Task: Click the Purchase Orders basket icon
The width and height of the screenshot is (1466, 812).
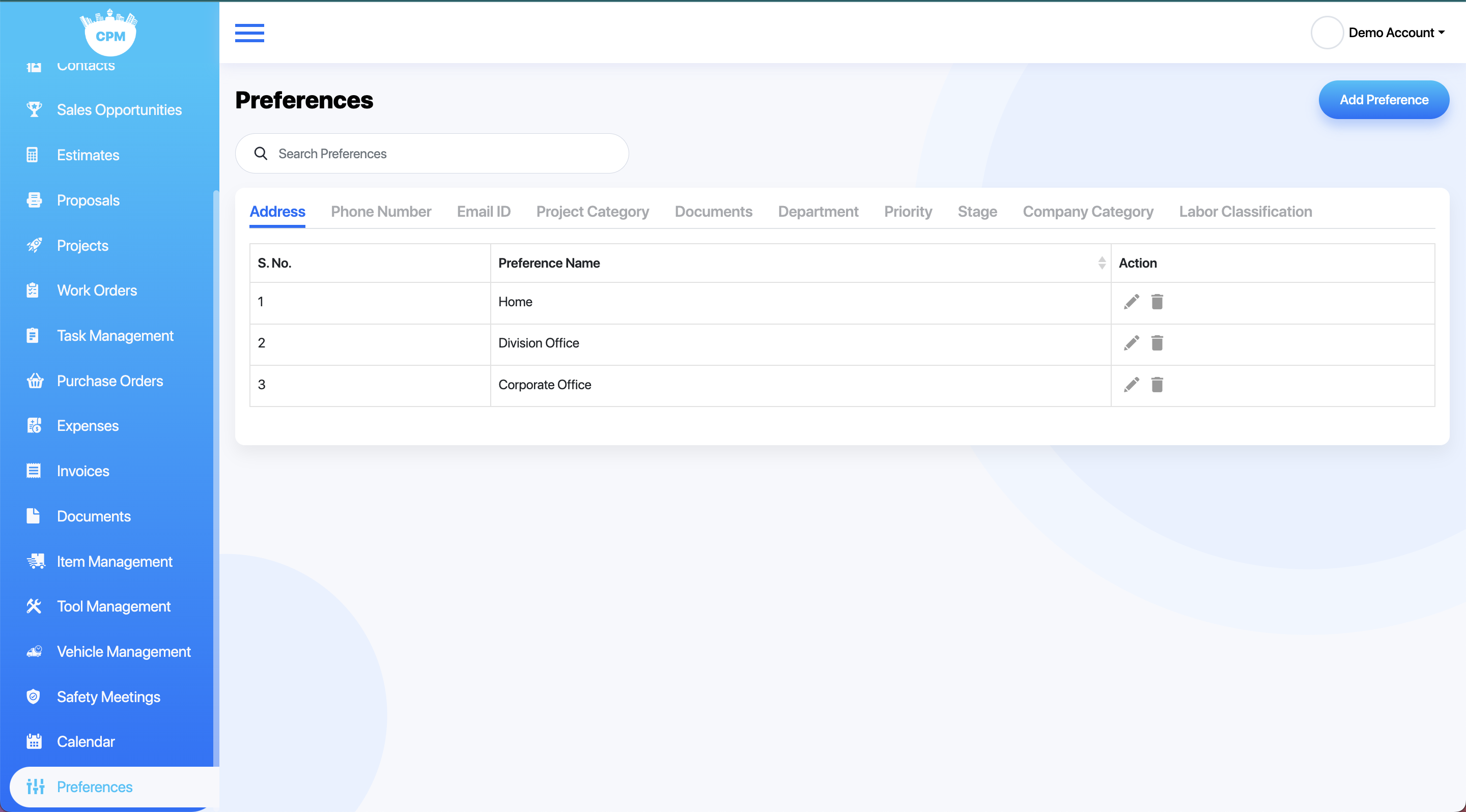Action: point(35,381)
